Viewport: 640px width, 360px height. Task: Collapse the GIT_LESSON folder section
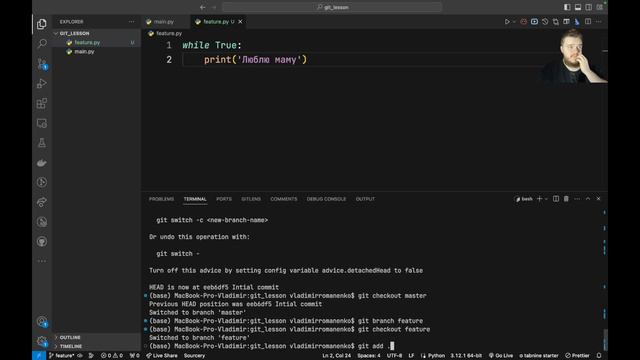pyautogui.click(x=74, y=33)
